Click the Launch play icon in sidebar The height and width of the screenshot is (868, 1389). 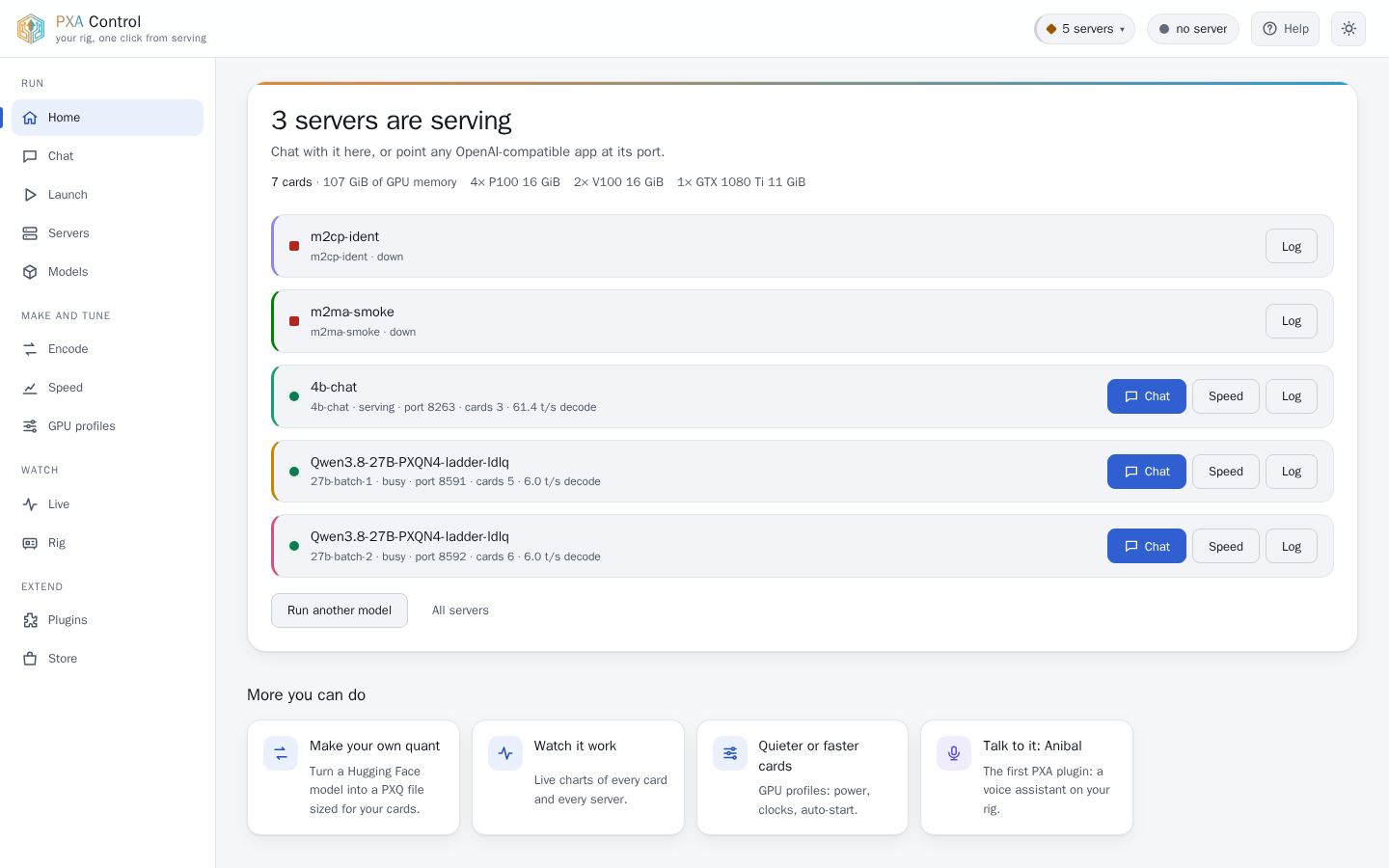30,195
